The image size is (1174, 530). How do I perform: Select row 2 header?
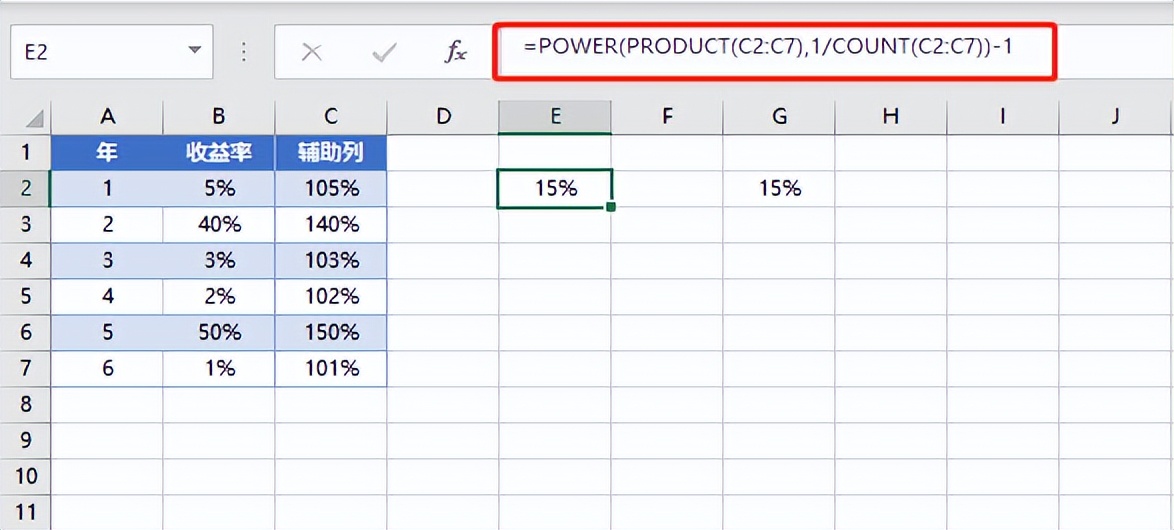point(25,189)
